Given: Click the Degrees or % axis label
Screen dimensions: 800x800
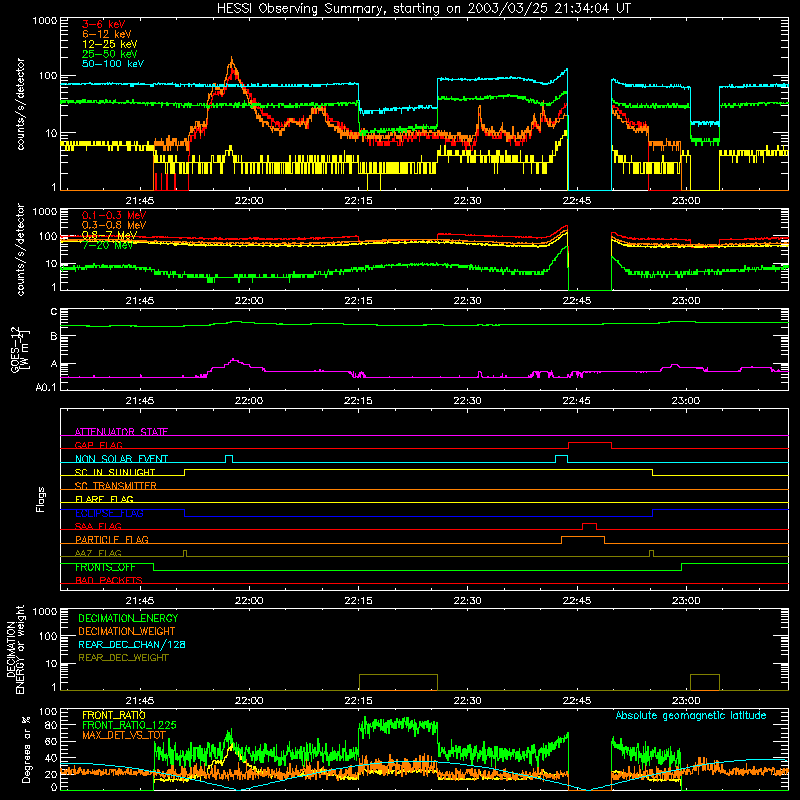Looking at the screenshot, I should click(x=26, y=750).
